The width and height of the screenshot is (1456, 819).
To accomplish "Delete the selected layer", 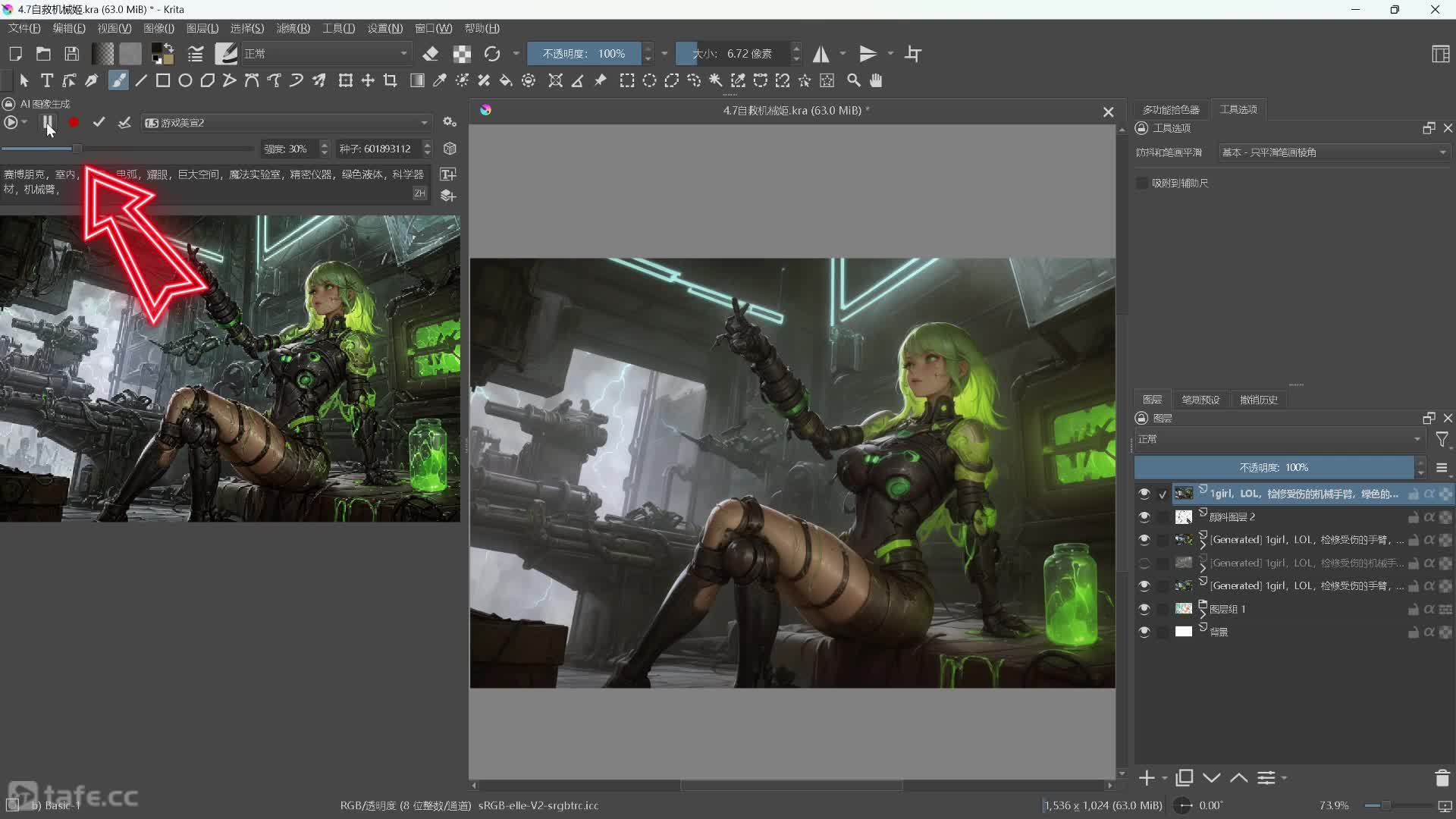I will click(x=1442, y=778).
